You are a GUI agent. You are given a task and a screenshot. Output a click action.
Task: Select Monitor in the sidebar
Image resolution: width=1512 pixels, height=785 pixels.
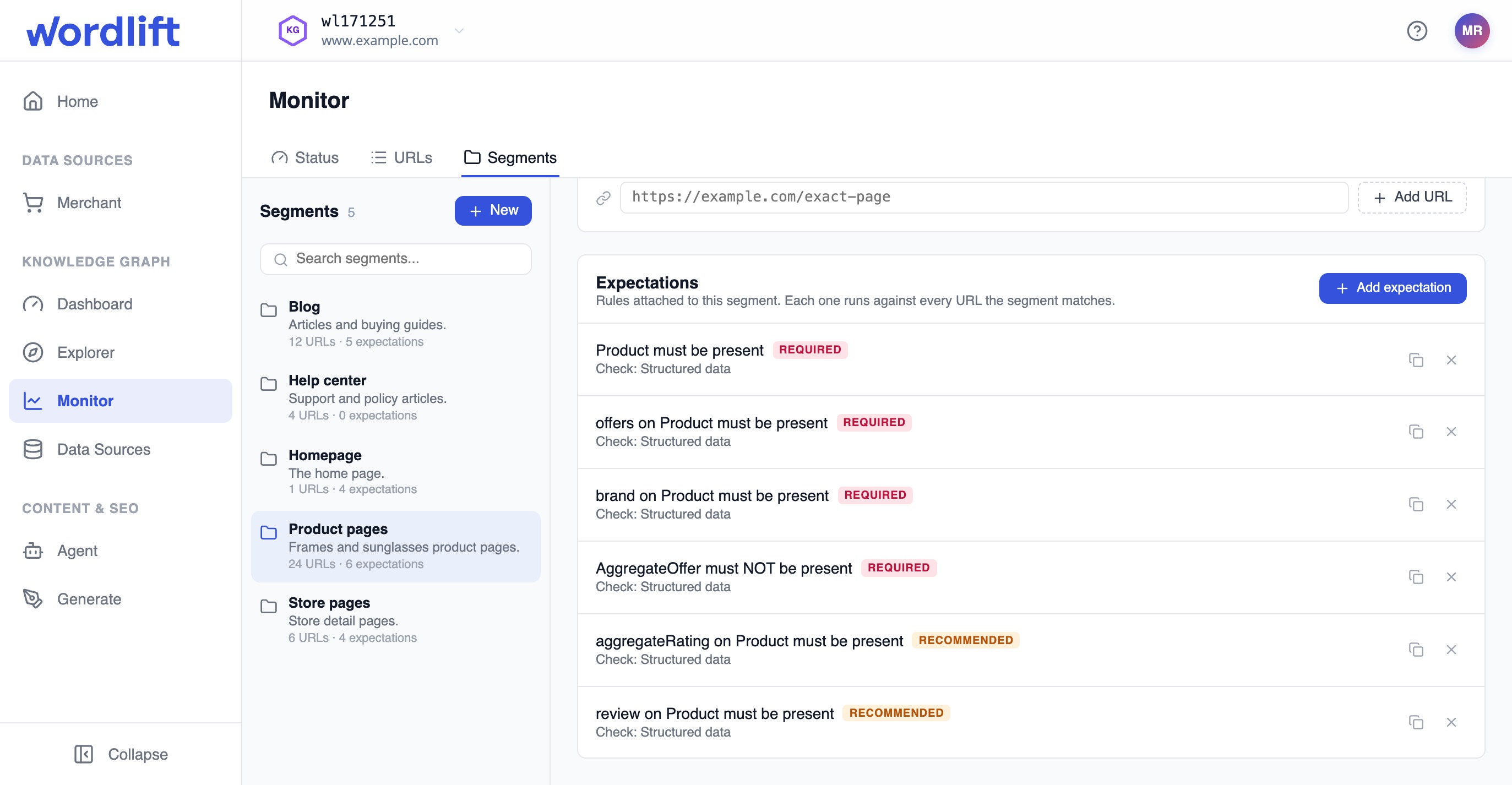tap(121, 401)
